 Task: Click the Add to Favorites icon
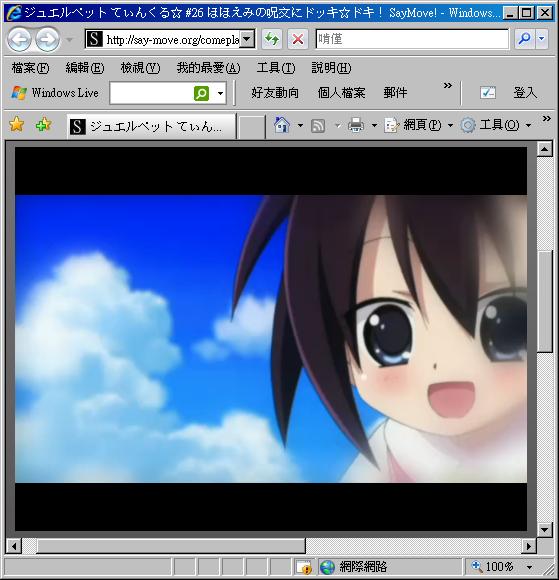[x=43, y=124]
